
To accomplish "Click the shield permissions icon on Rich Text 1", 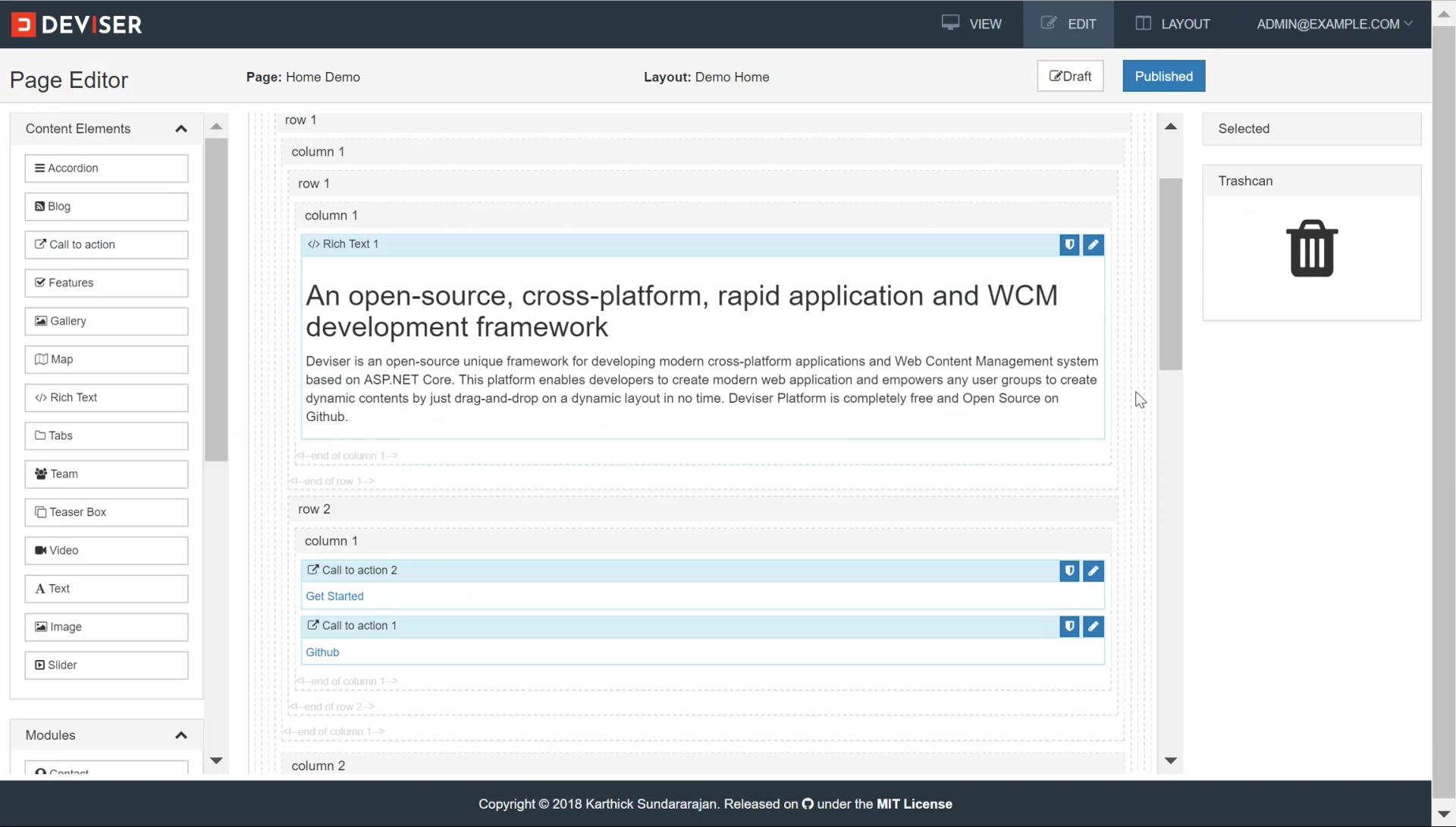I will (1069, 244).
